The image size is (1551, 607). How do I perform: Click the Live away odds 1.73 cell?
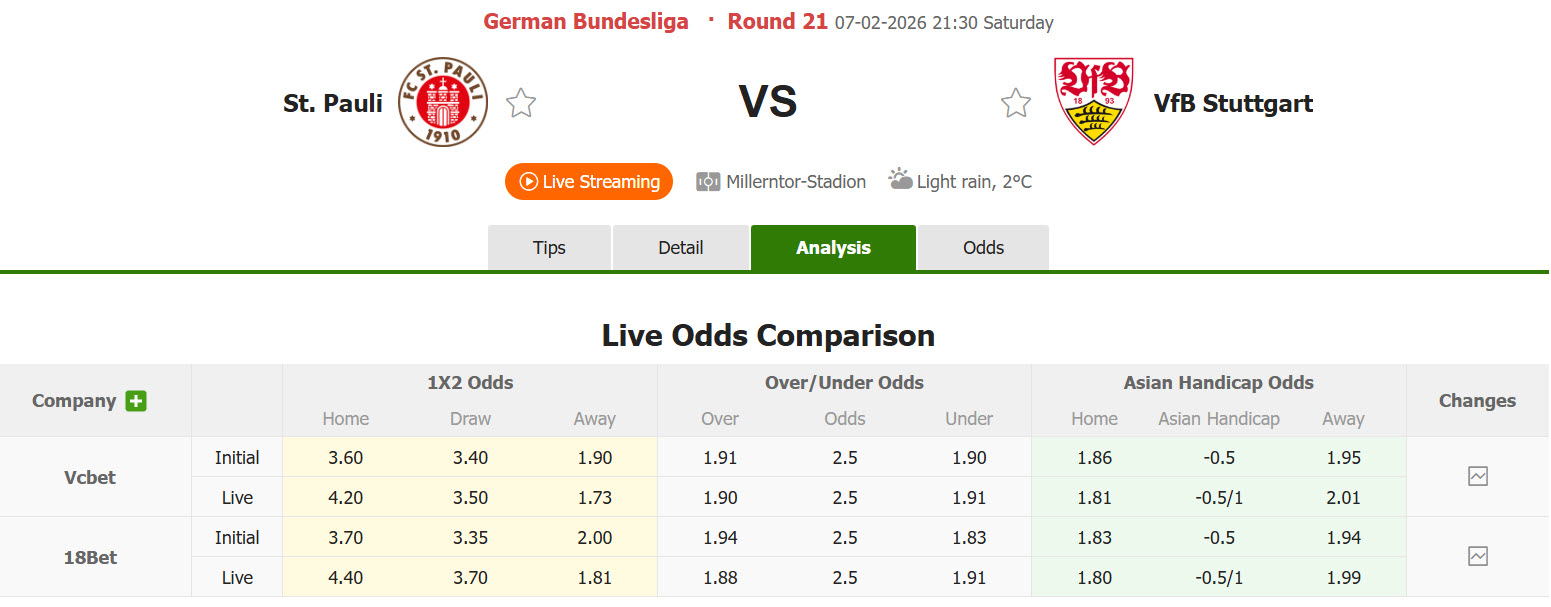point(594,497)
